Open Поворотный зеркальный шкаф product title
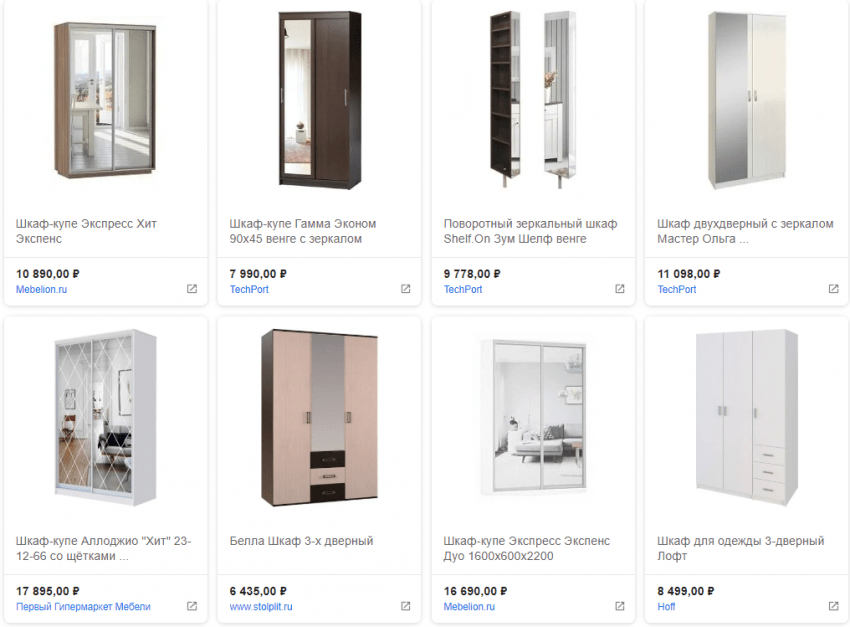The image size is (850, 627). coord(530,231)
